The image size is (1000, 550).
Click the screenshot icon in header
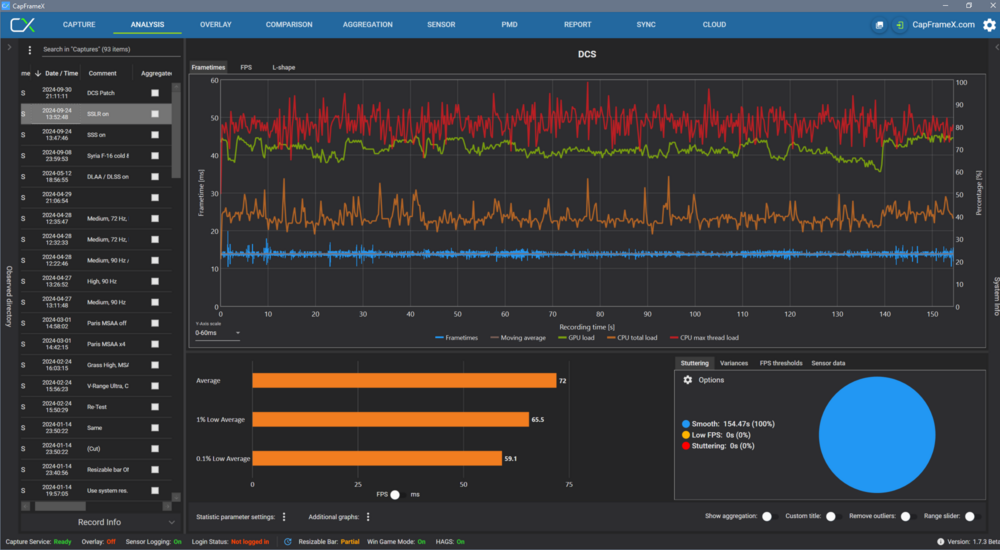pyautogui.click(x=879, y=24)
